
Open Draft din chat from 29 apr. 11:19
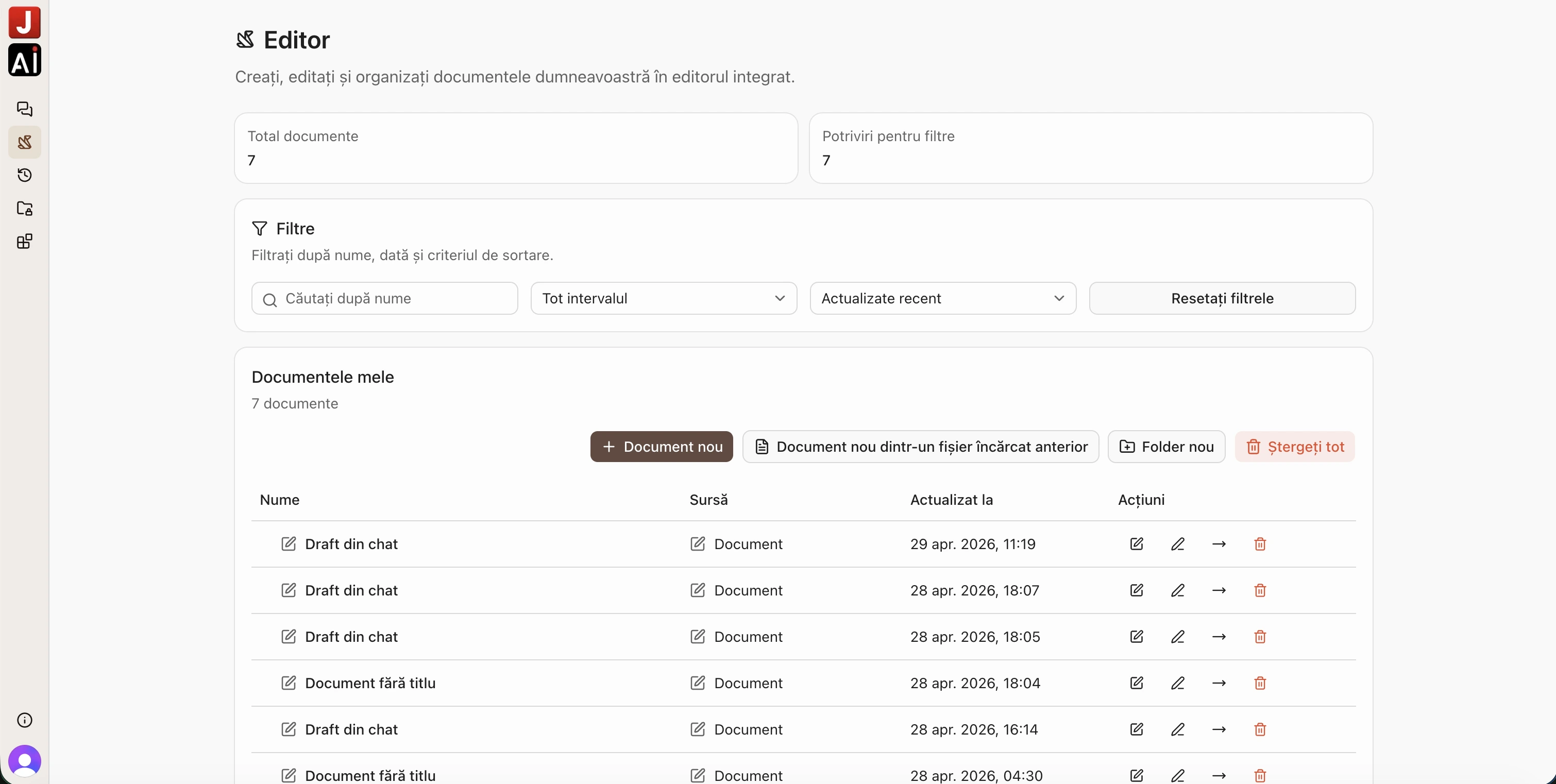click(351, 543)
